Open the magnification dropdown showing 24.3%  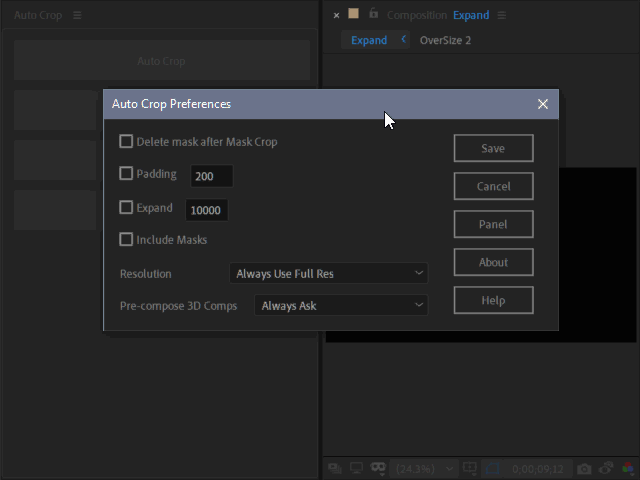(424, 469)
